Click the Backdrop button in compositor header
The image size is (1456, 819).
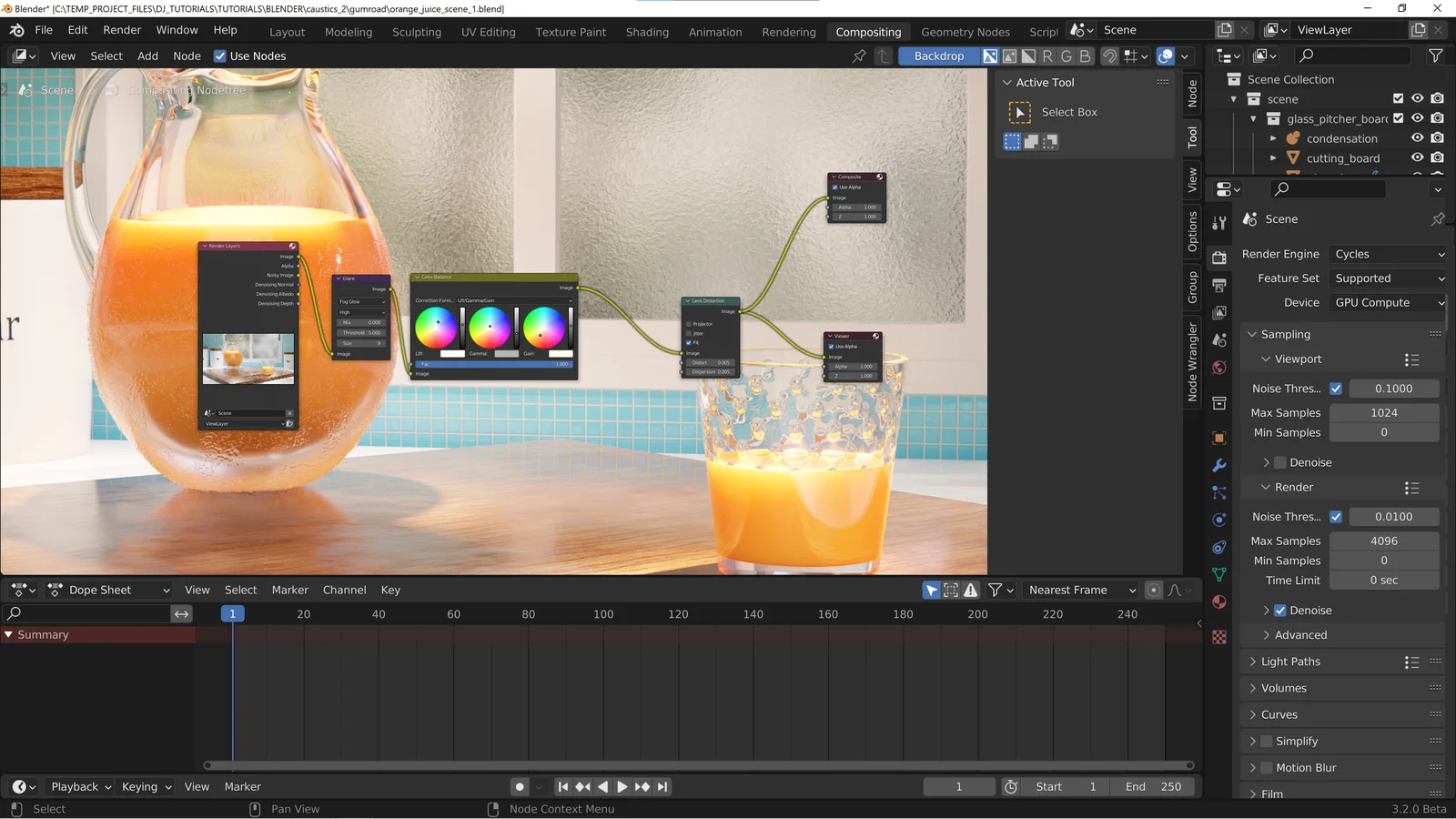coord(939,56)
